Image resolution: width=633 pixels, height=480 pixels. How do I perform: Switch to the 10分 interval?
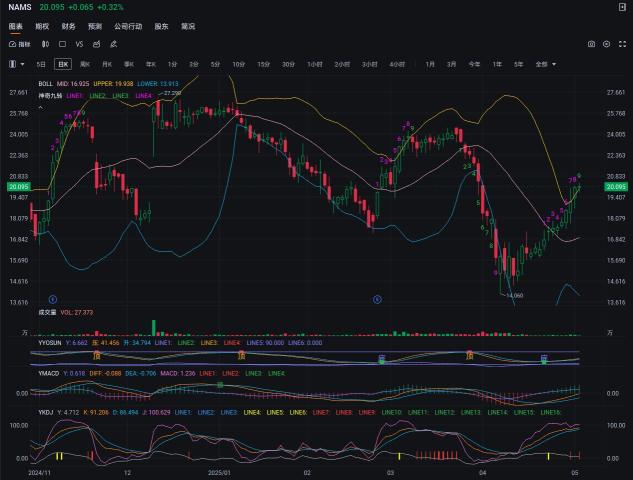click(238, 64)
